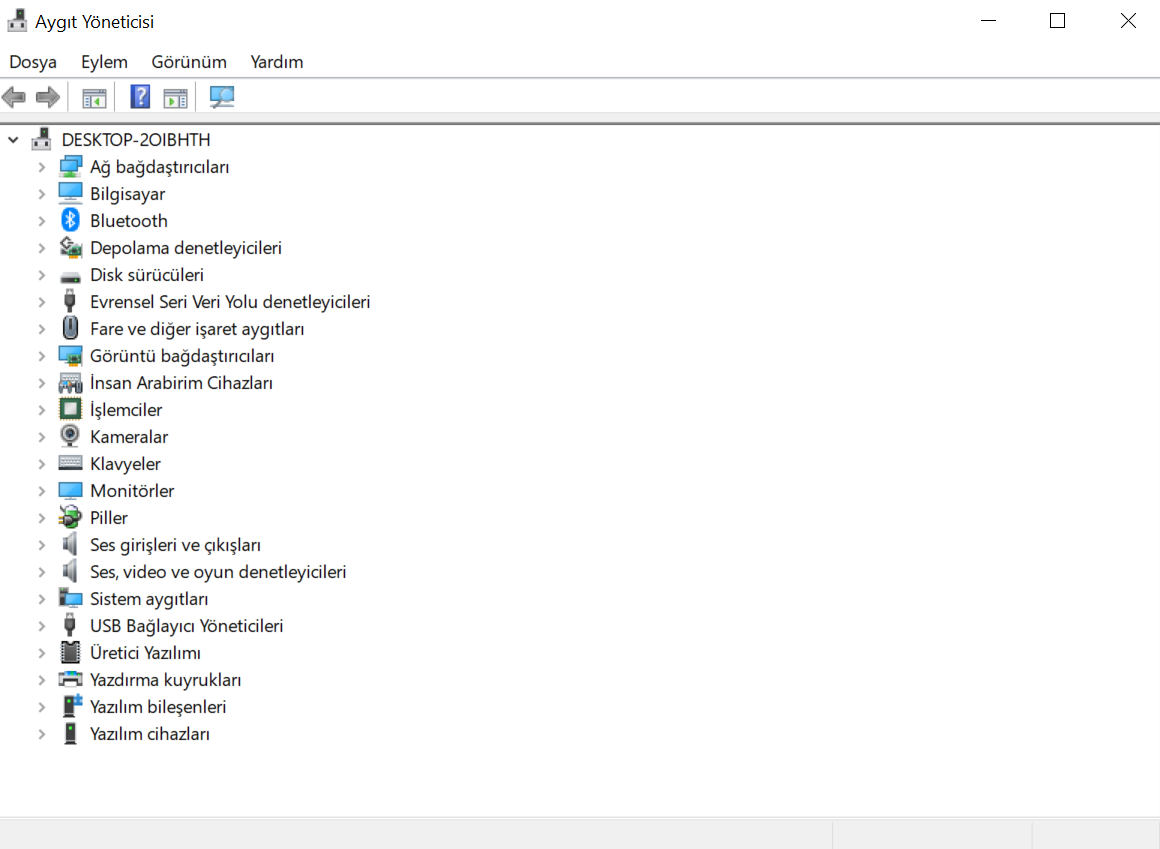This screenshot has width=1160, height=849.
Task: Select the Kameralar camera icon
Action: [x=69, y=436]
